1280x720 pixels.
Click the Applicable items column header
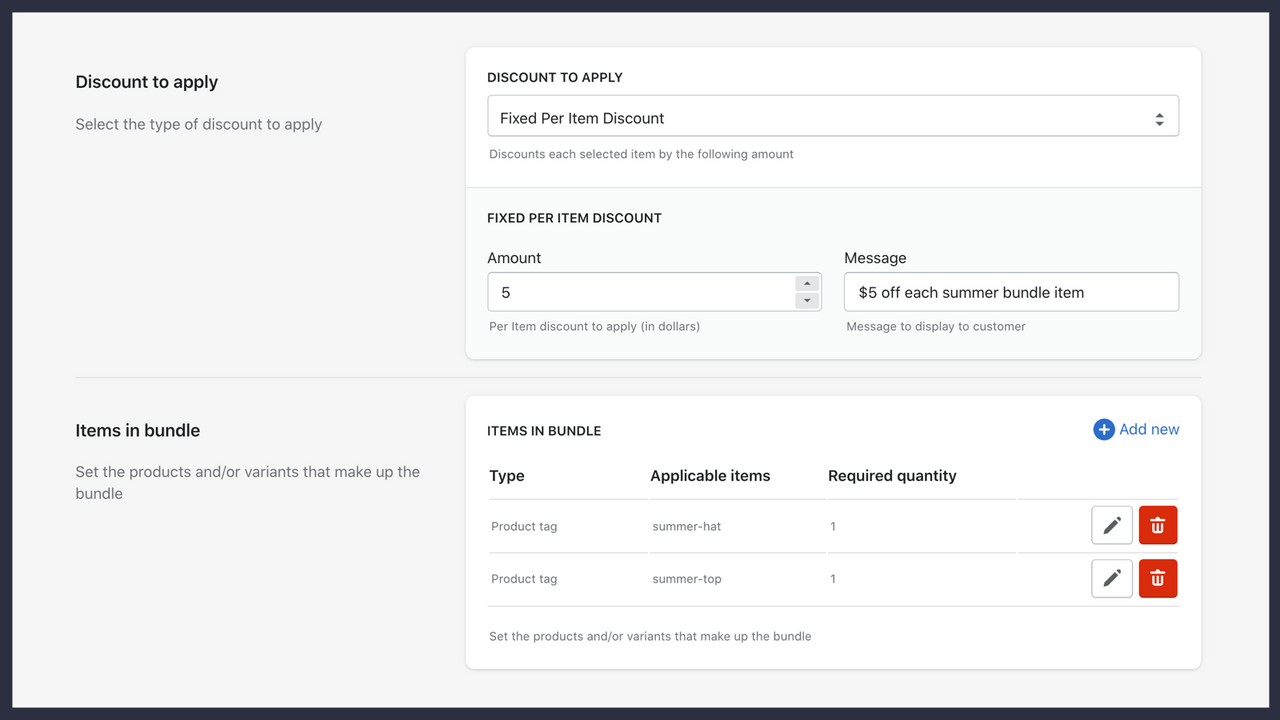710,476
